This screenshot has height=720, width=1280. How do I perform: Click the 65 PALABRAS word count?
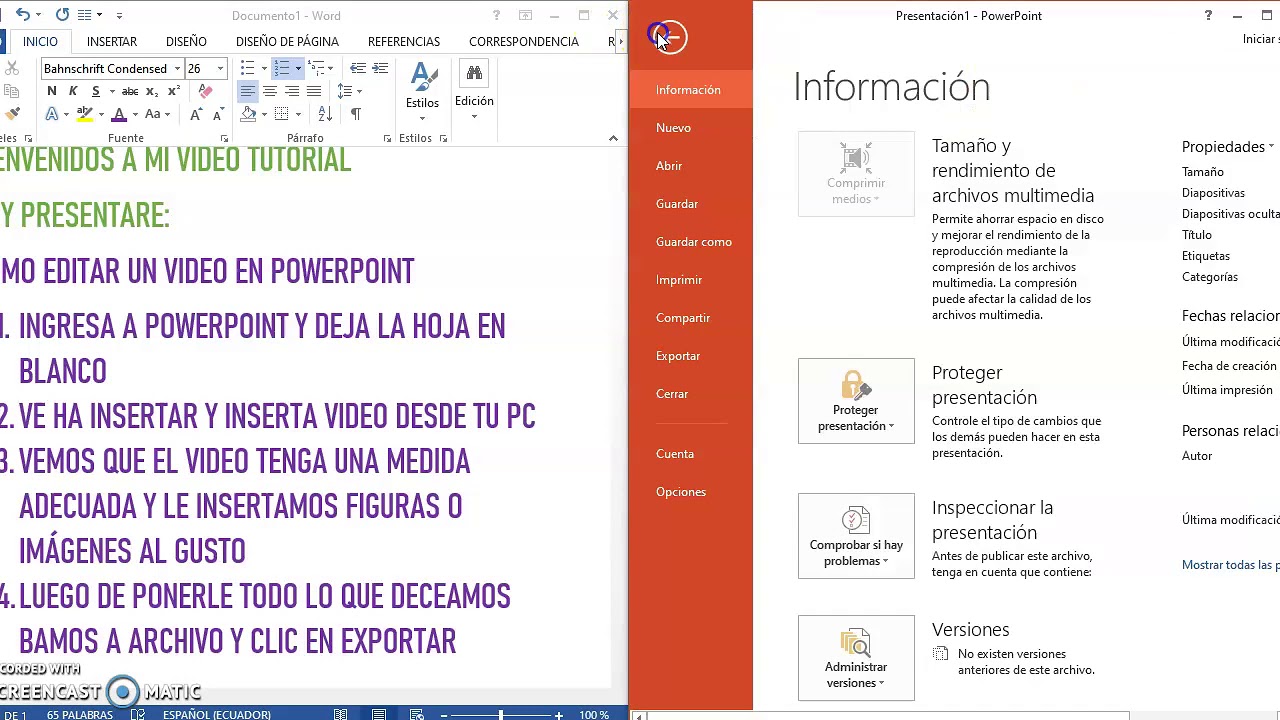80,714
